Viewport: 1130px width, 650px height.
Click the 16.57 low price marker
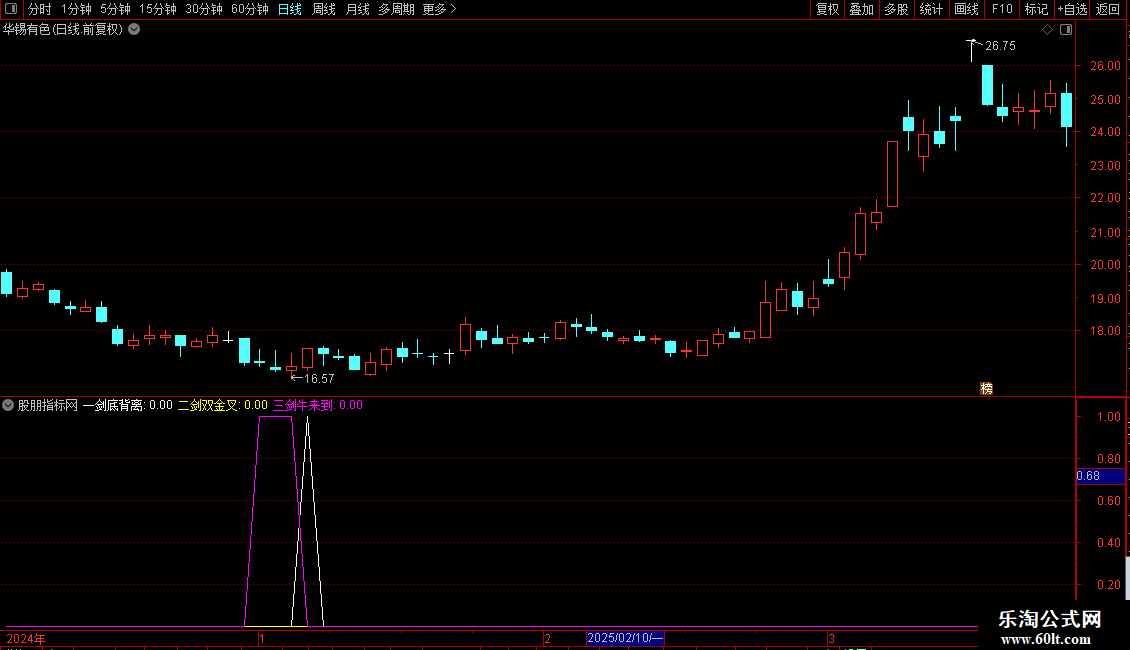319,378
